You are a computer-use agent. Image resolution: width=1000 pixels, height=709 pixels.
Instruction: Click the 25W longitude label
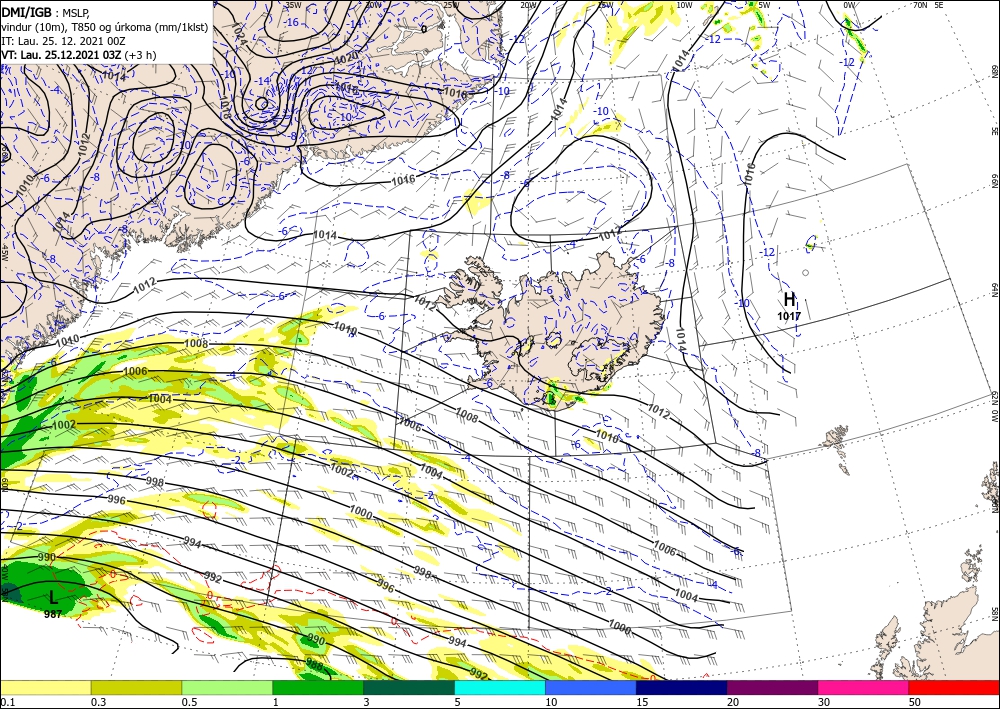point(450,5)
